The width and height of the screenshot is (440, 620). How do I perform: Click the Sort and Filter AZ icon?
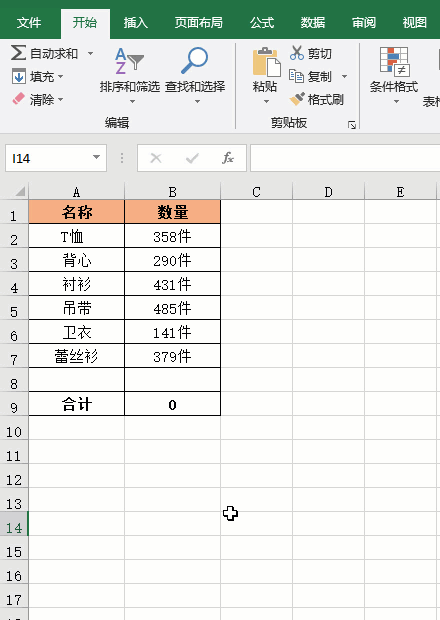tap(129, 61)
